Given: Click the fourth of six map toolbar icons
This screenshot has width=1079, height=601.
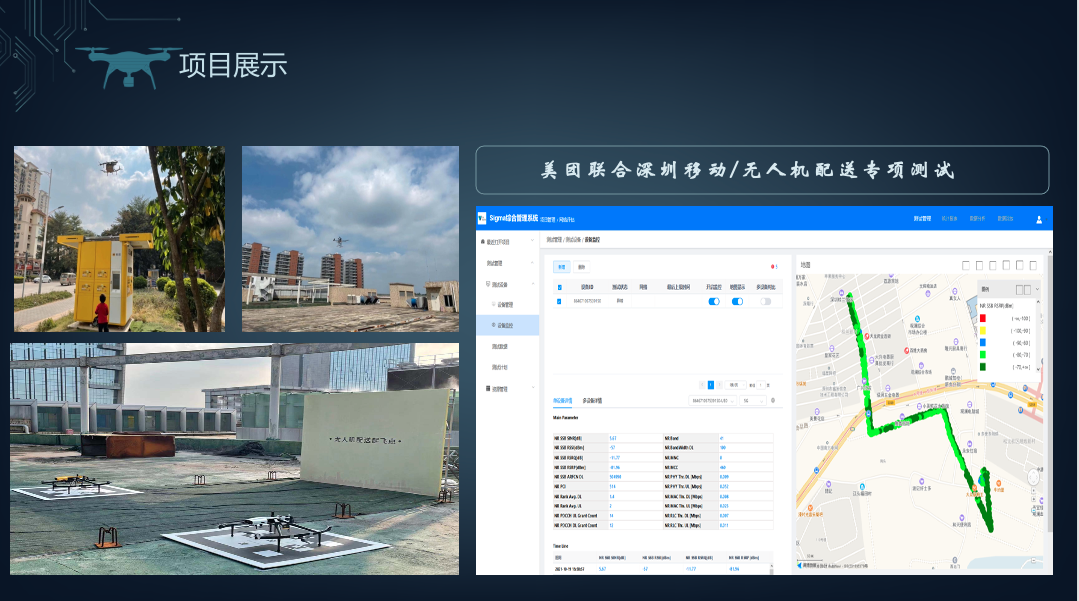Looking at the screenshot, I should (1006, 265).
